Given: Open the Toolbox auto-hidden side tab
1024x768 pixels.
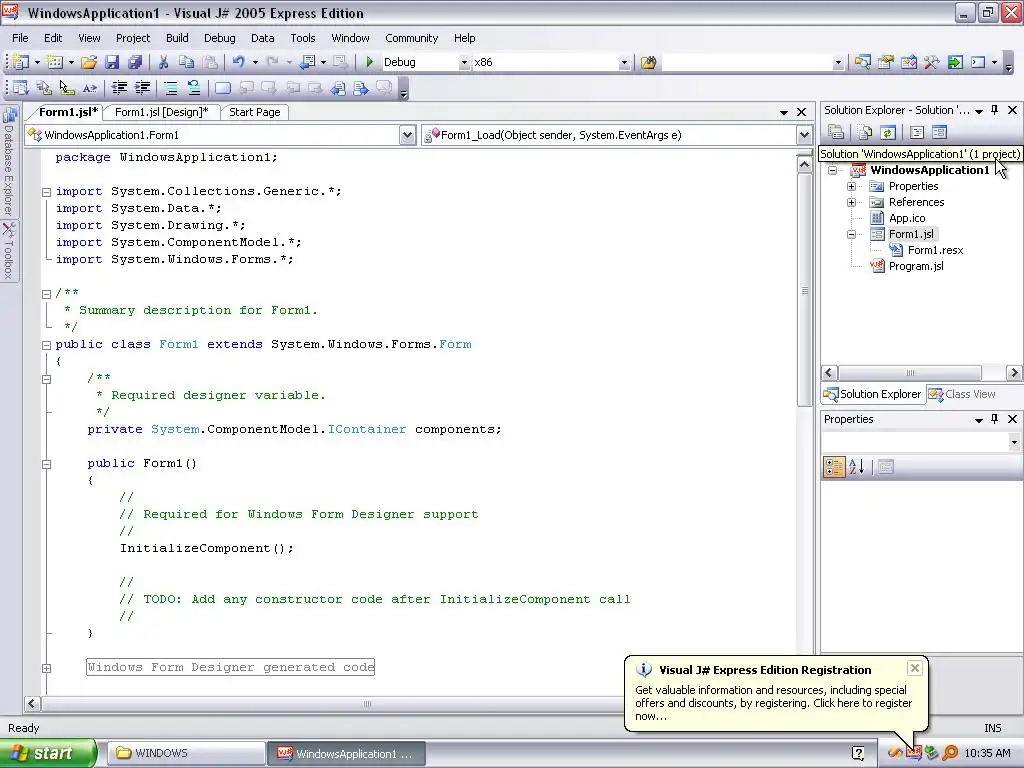Looking at the screenshot, I should pos(9,251).
